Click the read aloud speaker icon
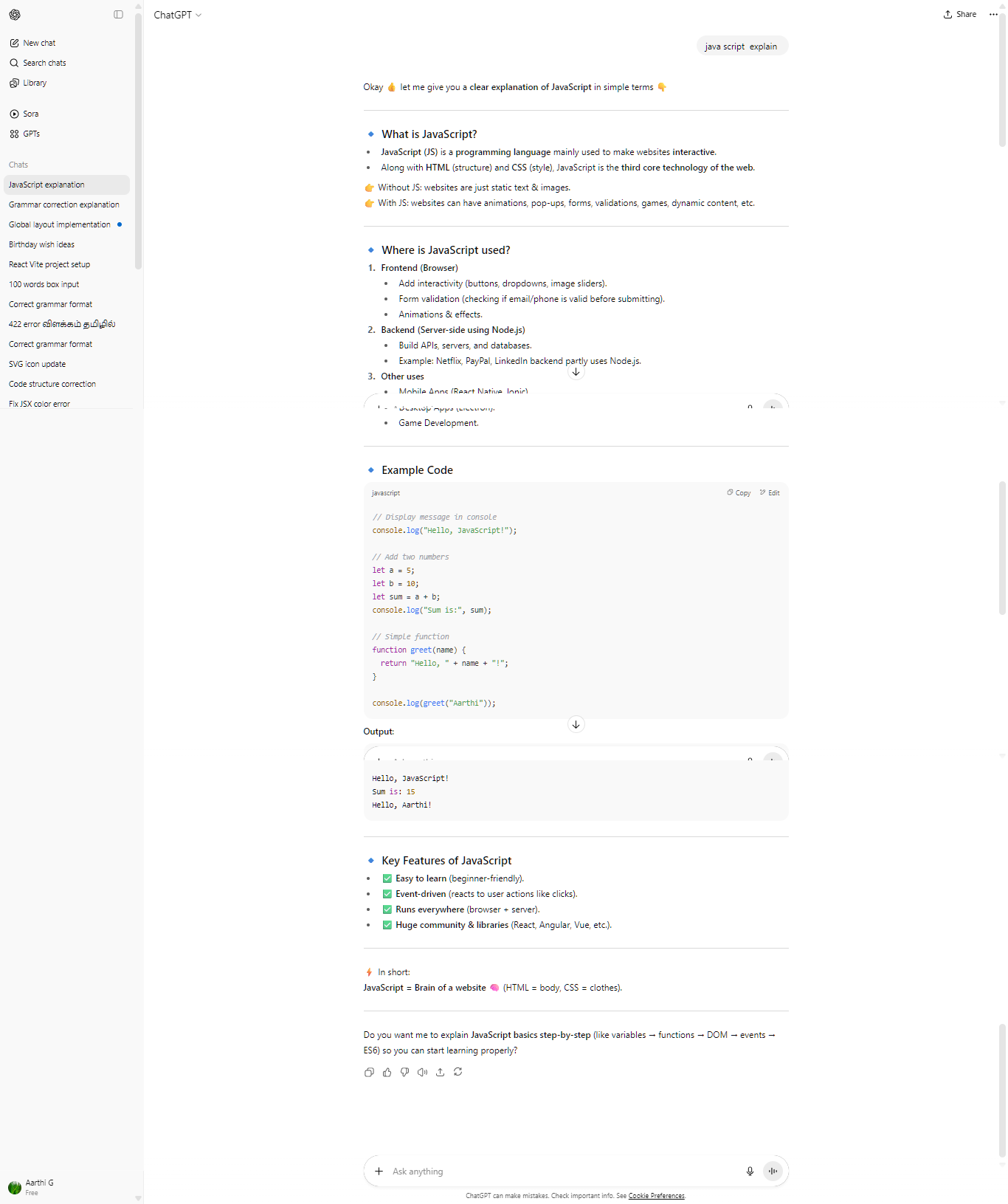Image resolution: width=1008 pixels, height=1204 pixels. point(422,1072)
